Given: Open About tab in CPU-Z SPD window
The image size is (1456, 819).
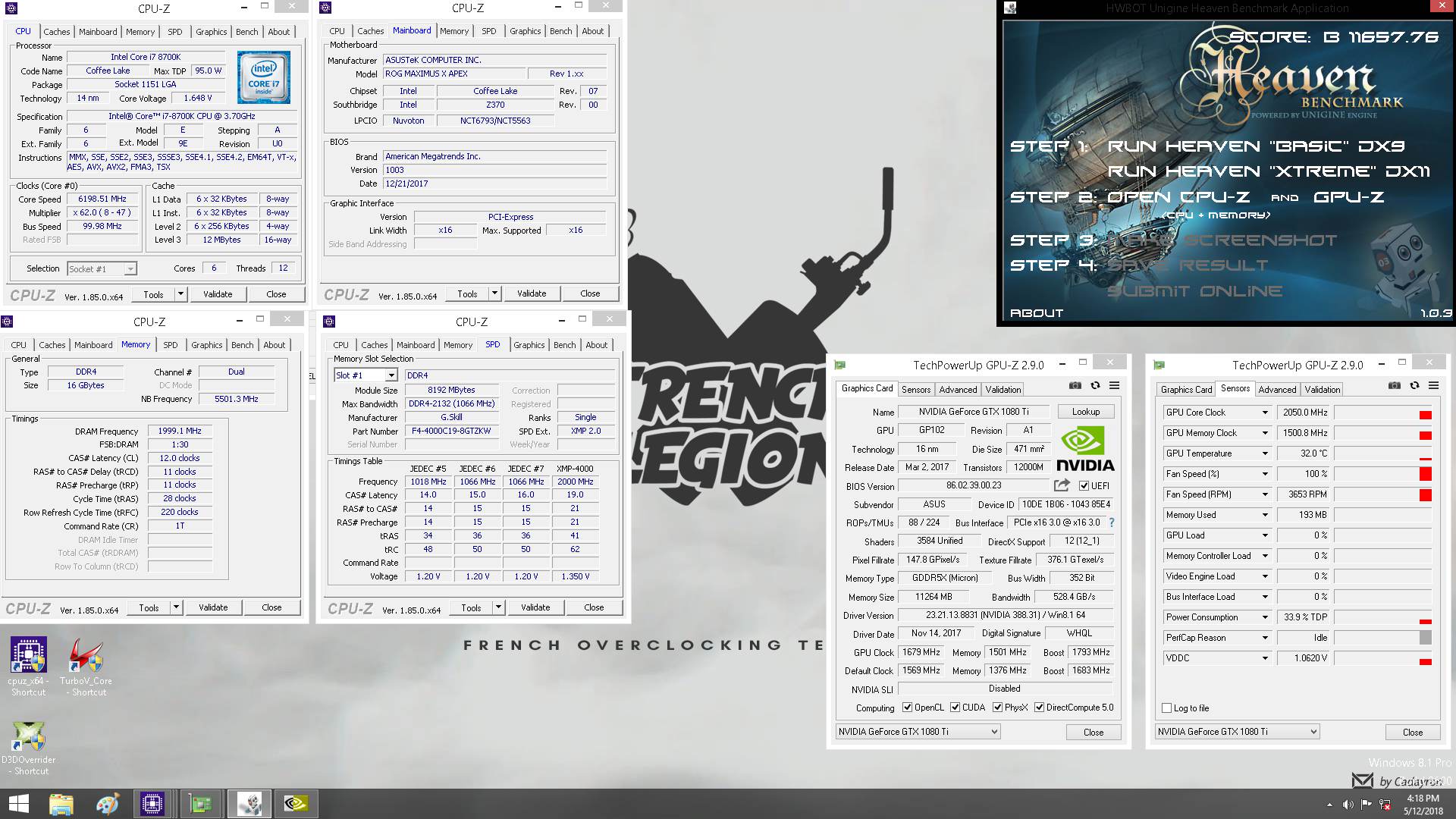Looking at the screenshot, I should [597, 345].
